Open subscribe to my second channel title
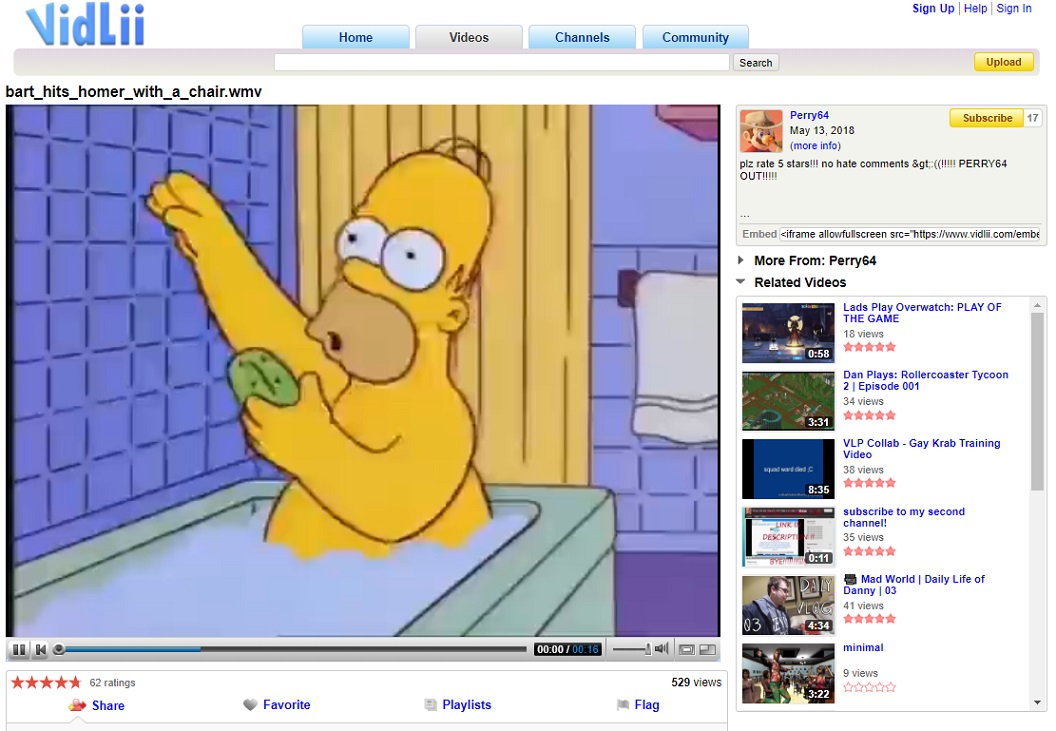 coord(904,517)
